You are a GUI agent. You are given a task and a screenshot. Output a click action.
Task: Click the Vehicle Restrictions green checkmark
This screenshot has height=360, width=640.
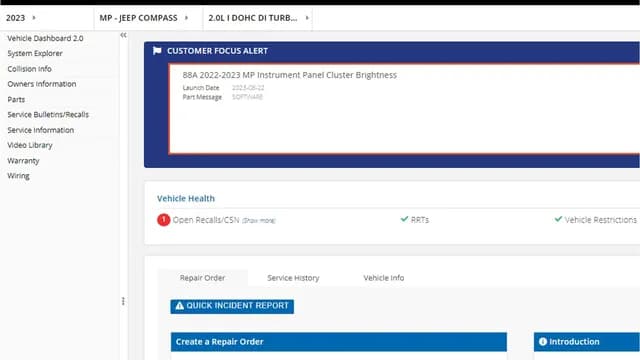click(x=558, y=219)
